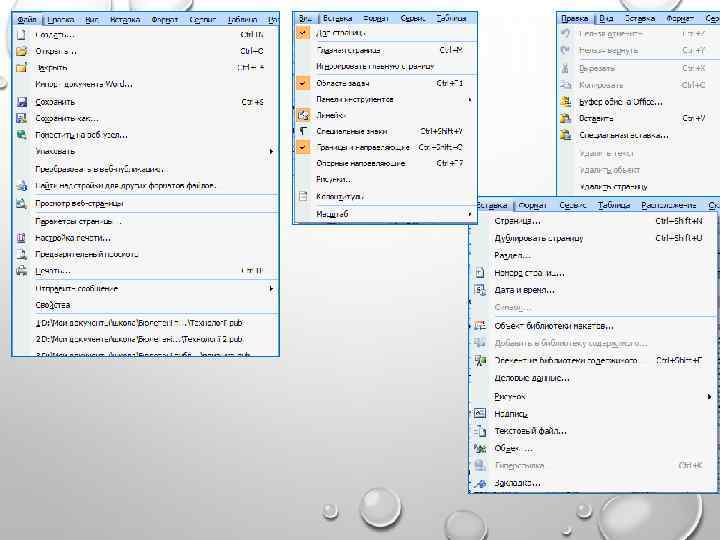Click the Настройка печати icon
Screen dimensions: 720x540
22,238
